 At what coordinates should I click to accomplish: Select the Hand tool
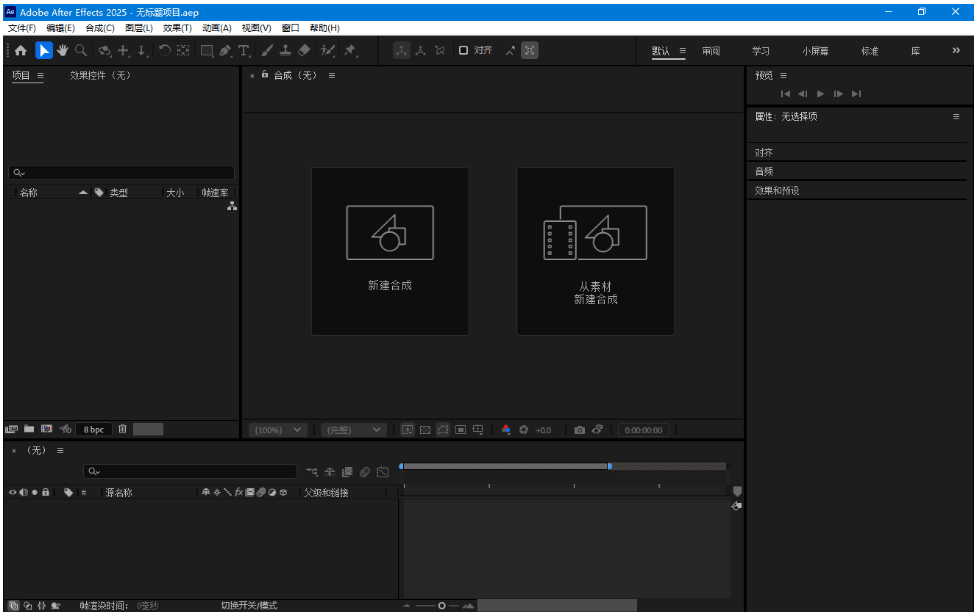[x=62, y=51]
